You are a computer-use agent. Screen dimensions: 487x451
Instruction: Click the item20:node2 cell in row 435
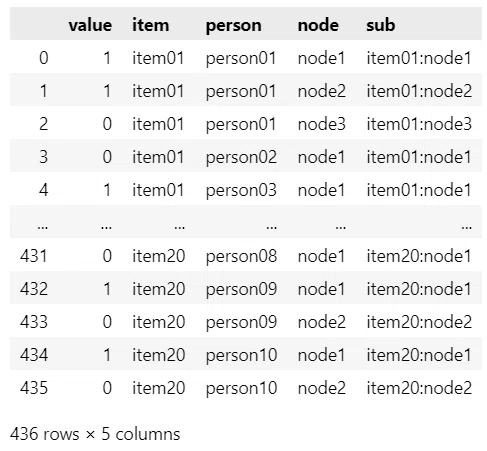coord(419,388)
